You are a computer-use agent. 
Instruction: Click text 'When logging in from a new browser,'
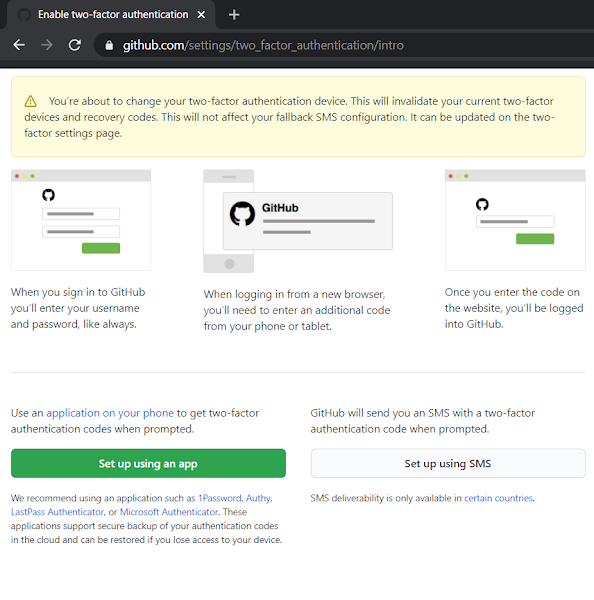[294, 294]
